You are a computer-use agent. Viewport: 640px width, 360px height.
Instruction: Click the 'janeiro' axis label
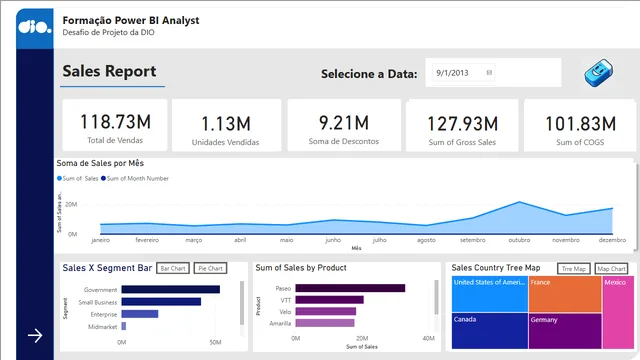[x=100, y=240]
